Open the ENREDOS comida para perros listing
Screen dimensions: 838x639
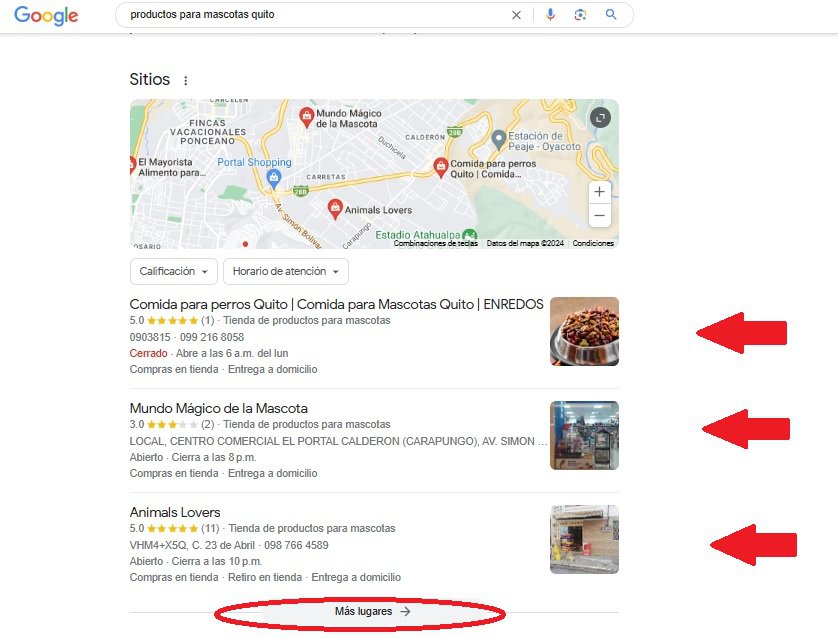tap(336, 305)
